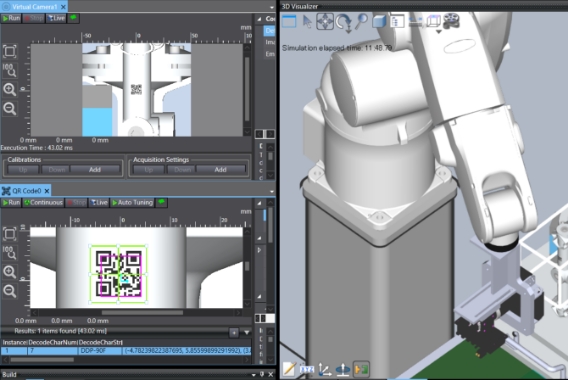Select the pointer tool in 3D Visualizer
Image resolution: width=568 pixels, height=380 pixels.
click(x=307, y=22)
